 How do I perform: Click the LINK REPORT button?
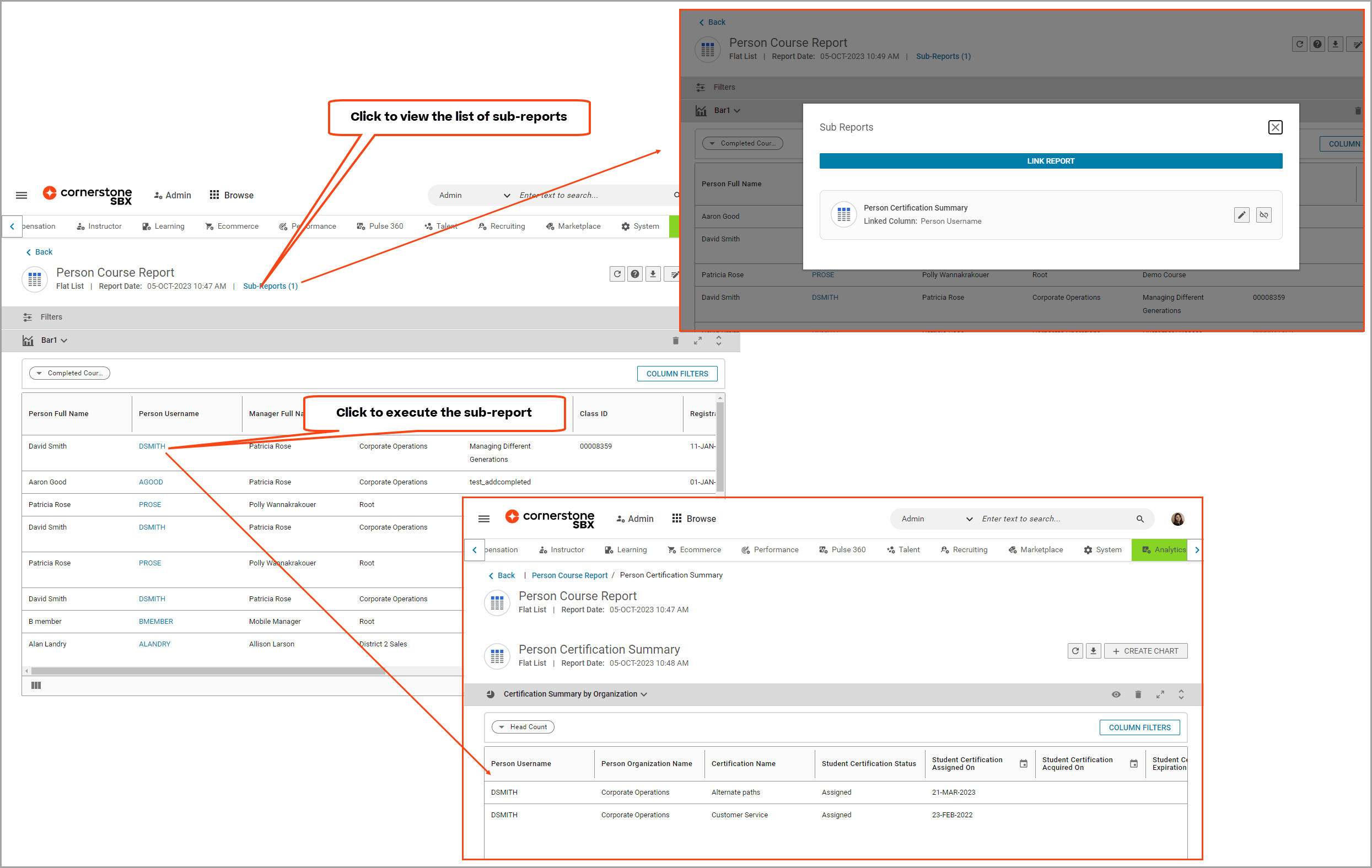click(1050, 161)
